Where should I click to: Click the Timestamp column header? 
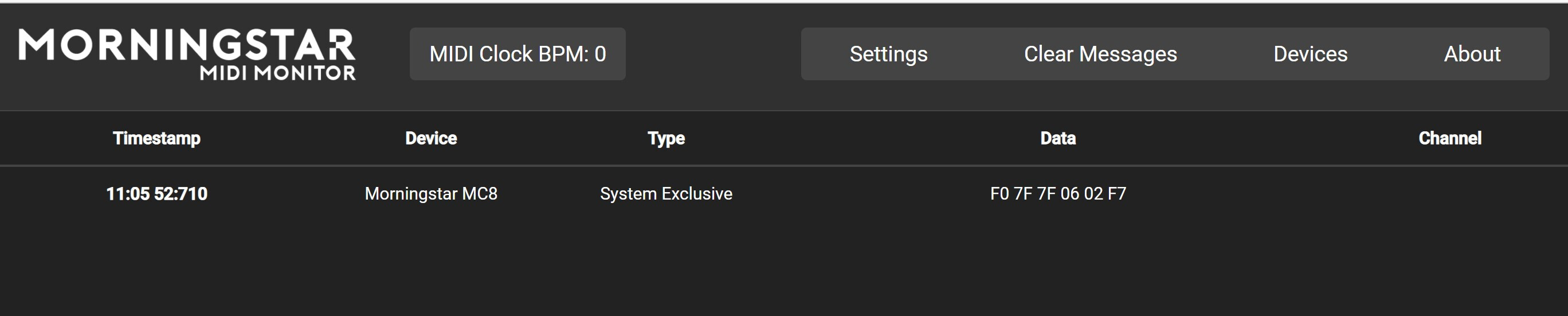pyautogui.click(x=156, y=138)
